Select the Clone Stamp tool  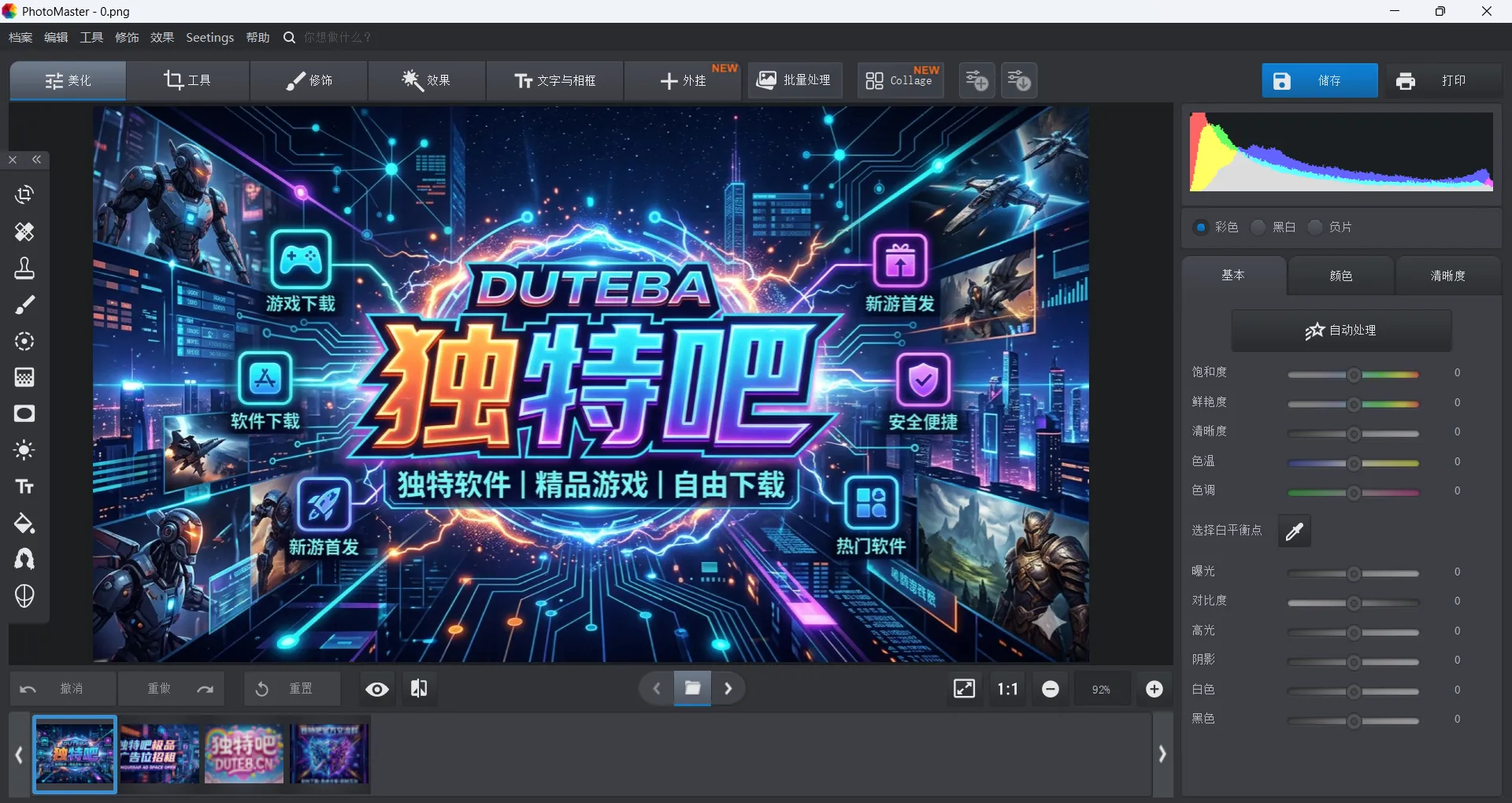tap(24, 268)
